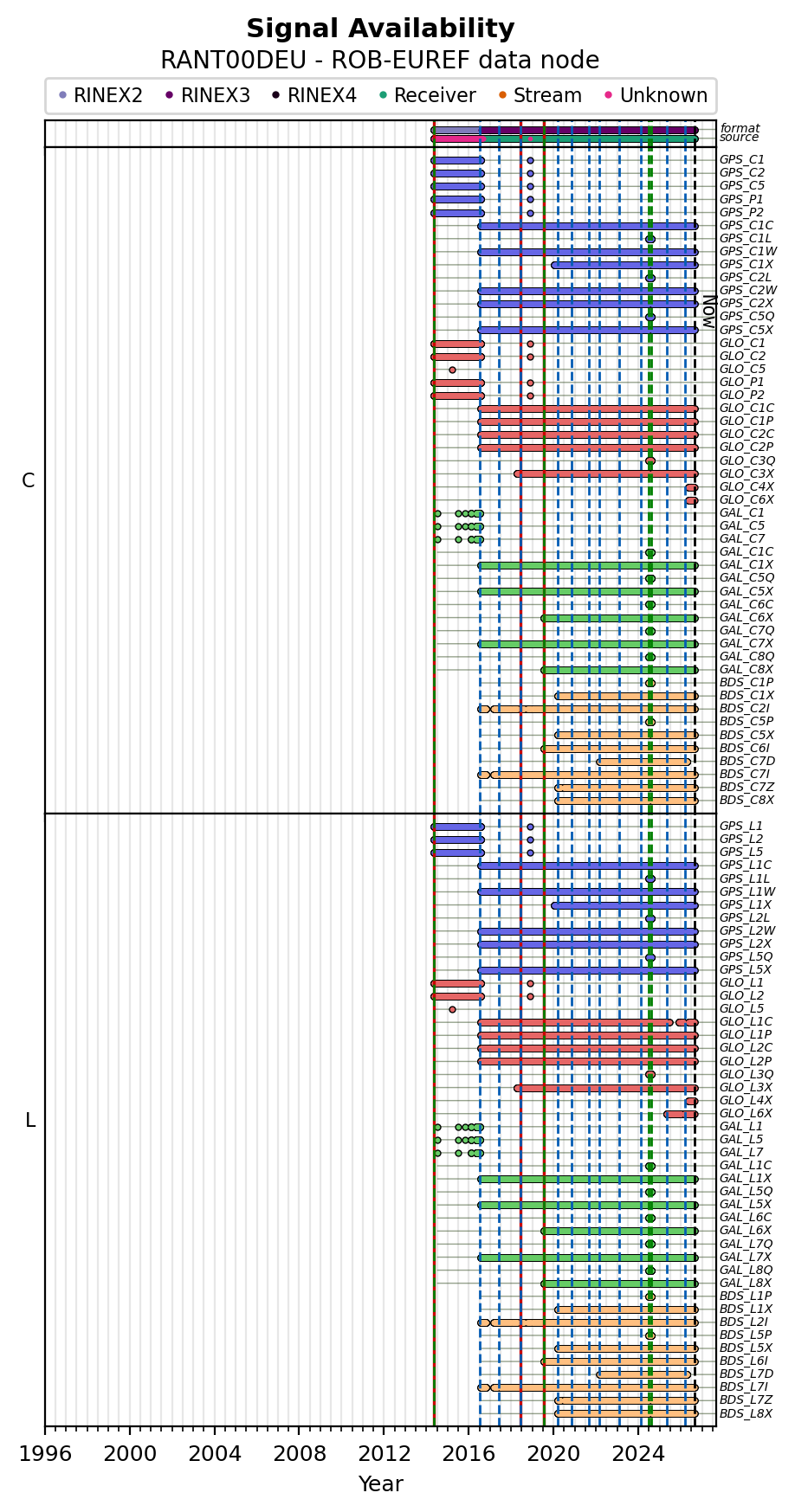Click the BDS_L8X orange availability bar
This screenshot has height=1512, width=795.
click(x=626, y=1413)
